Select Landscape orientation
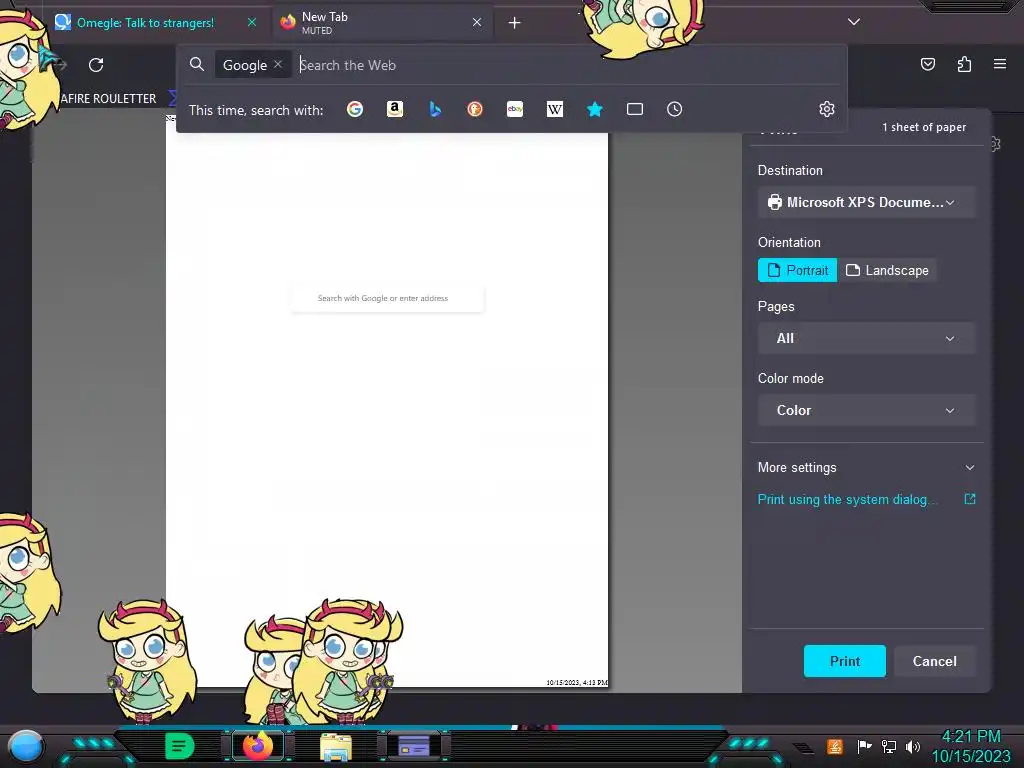 [x=887, y=270]
